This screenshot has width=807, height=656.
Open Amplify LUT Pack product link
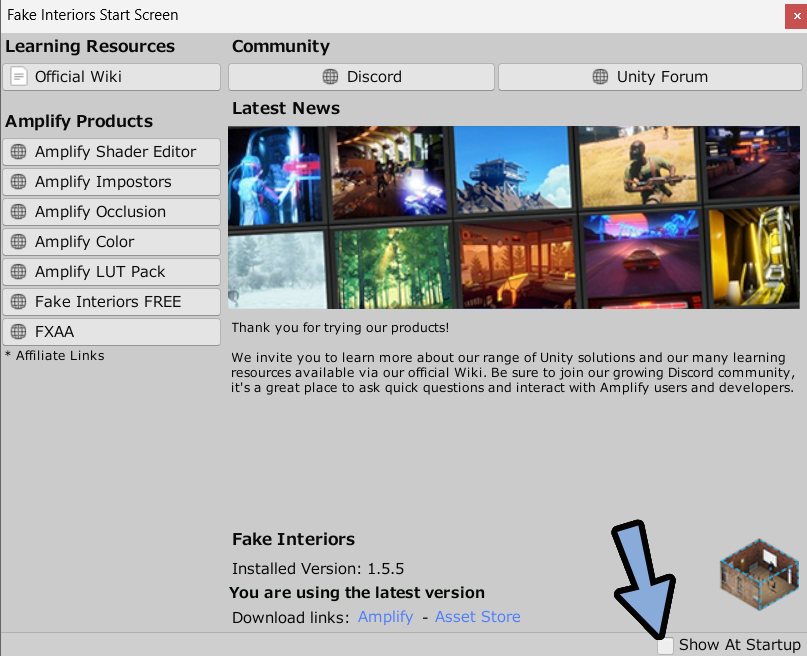(x=111, y=272)
